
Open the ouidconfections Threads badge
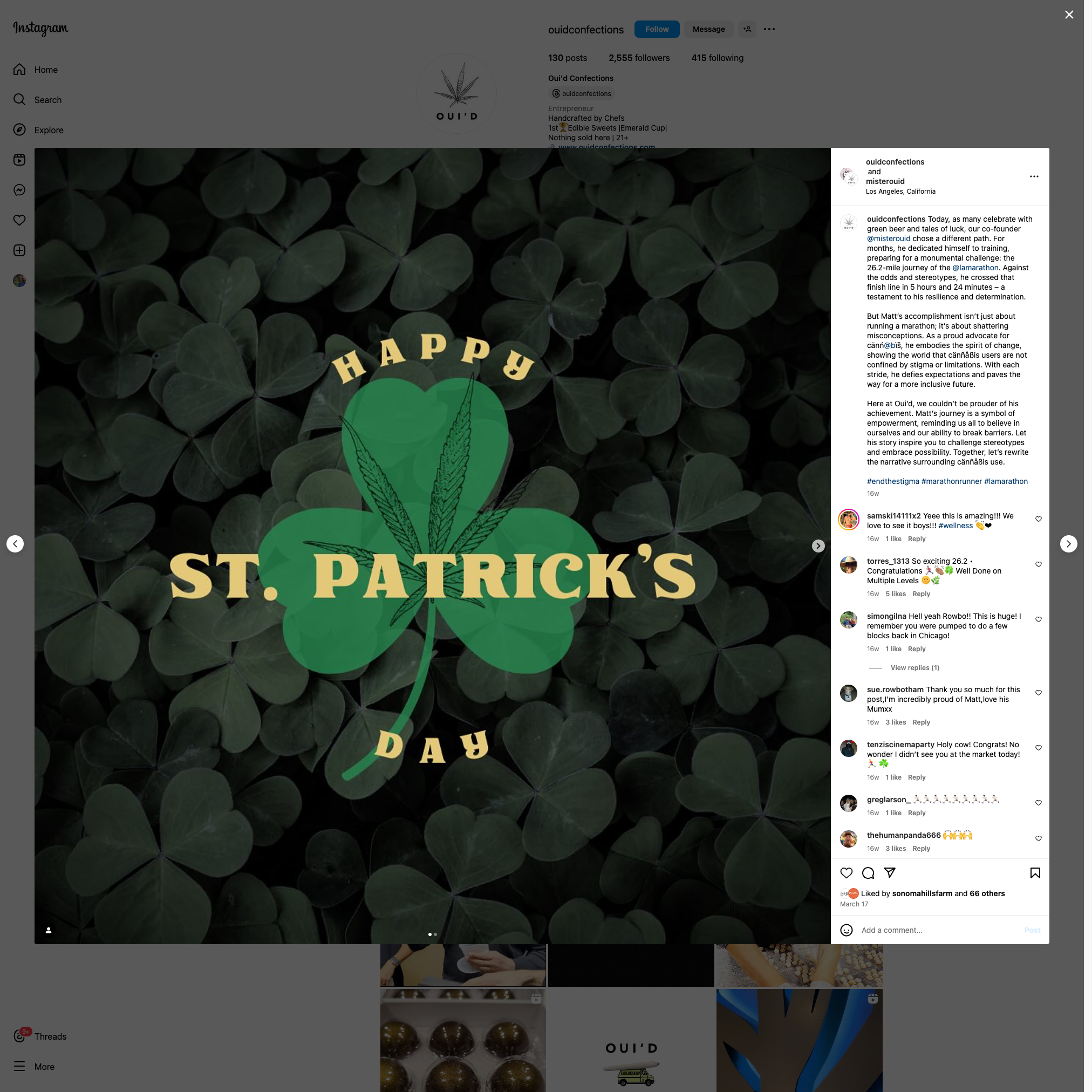point(581,93)
